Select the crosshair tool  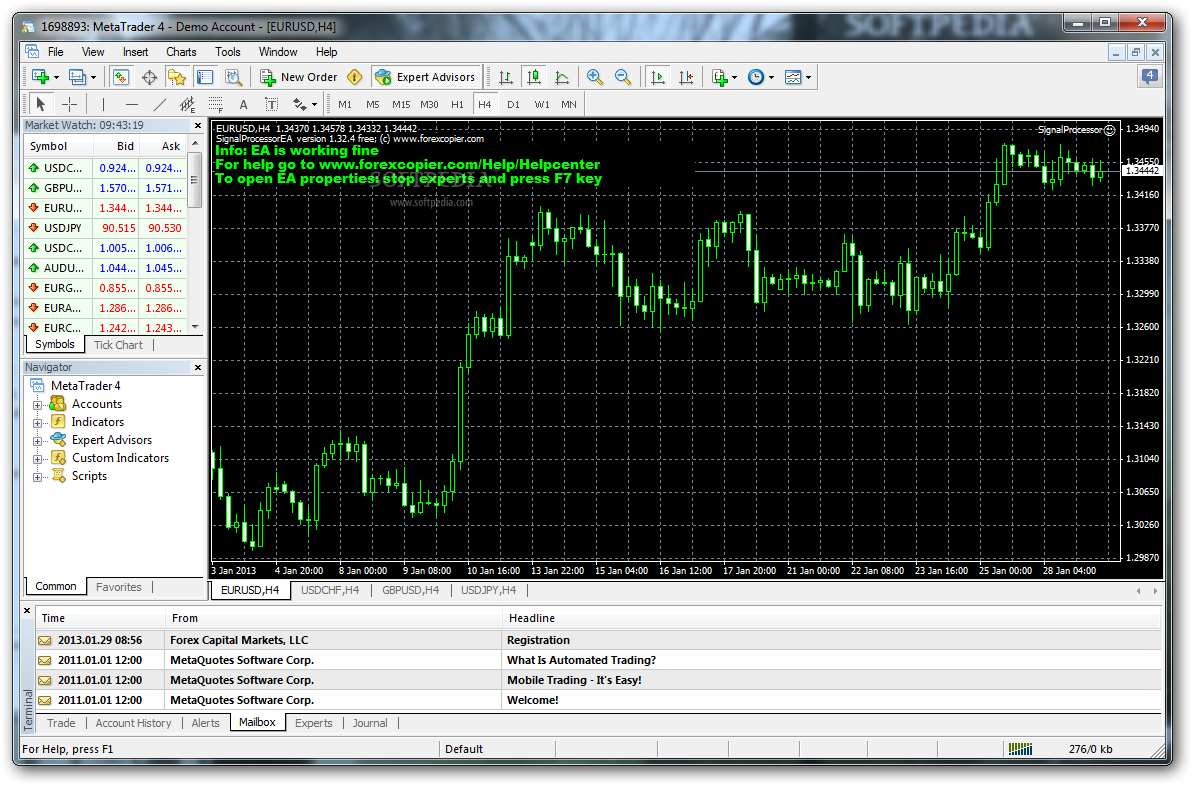(69, 104)
